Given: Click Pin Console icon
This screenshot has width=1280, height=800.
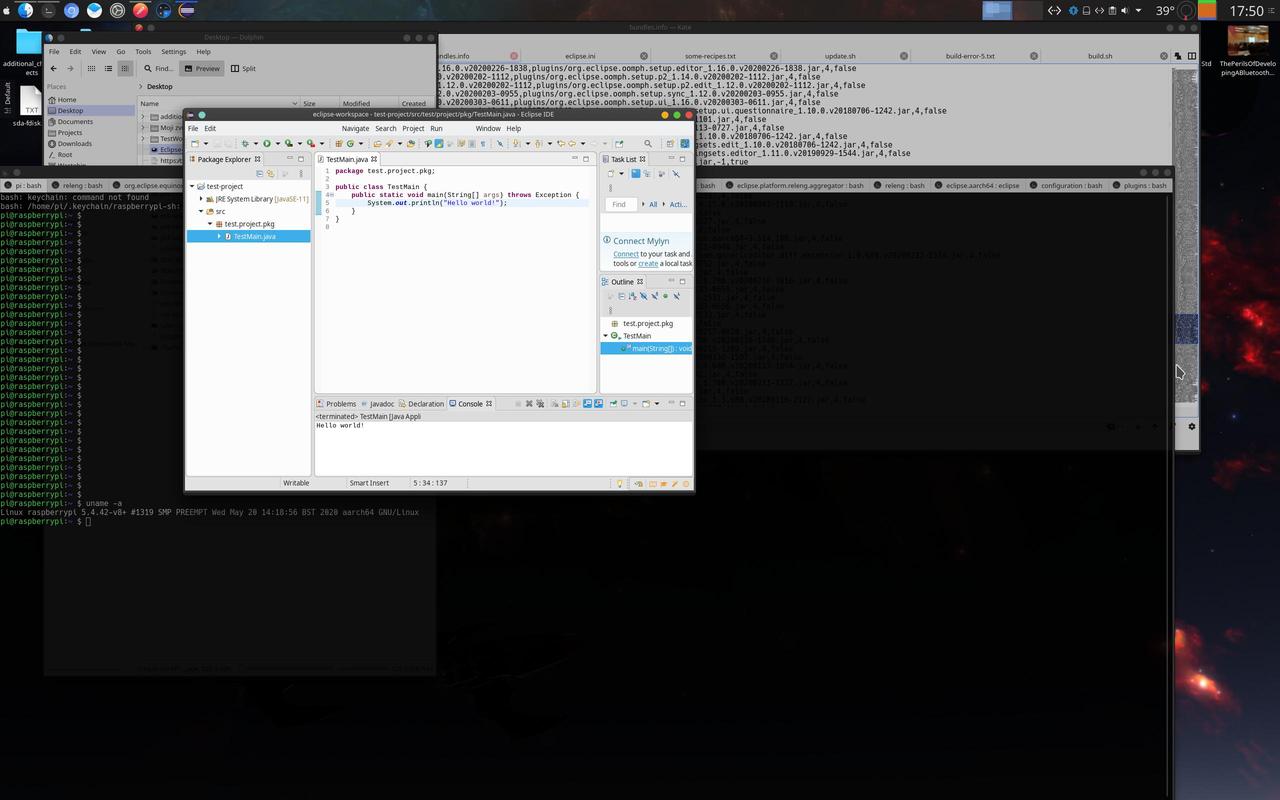Looking at the screenshot, I should (613, 403).
